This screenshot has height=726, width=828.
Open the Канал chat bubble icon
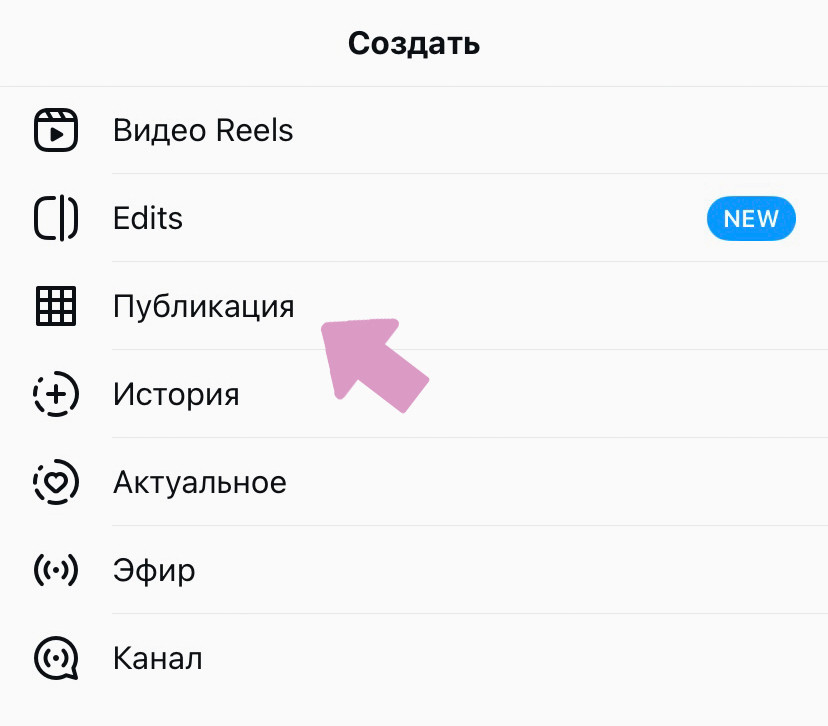(55, 658)
